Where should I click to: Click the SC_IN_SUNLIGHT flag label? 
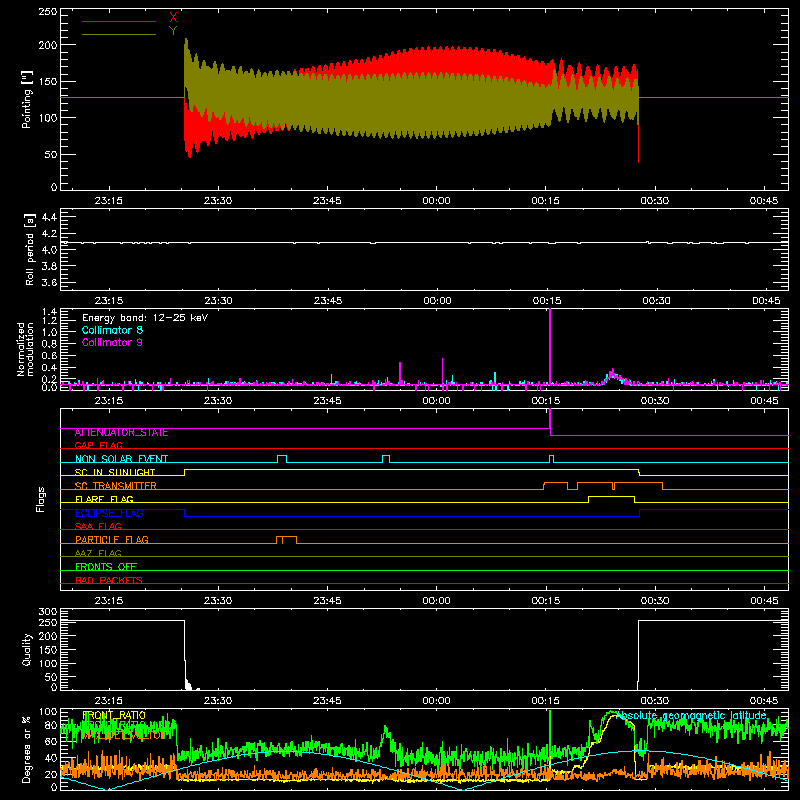[115, 472]
